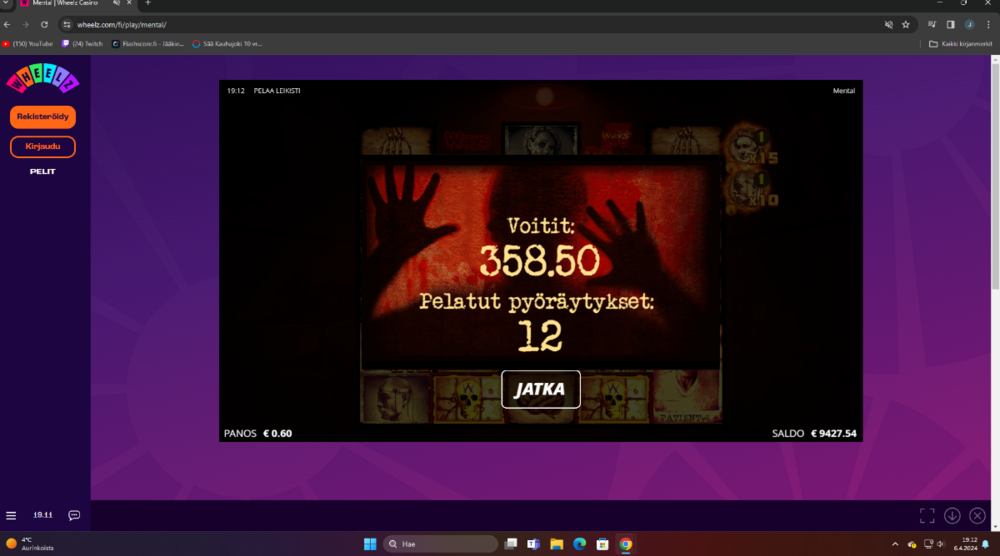Open the Chrome three-dot menu
This screenshot has height=556, width=1000.
pyautogui.click(x=989, y=25)
